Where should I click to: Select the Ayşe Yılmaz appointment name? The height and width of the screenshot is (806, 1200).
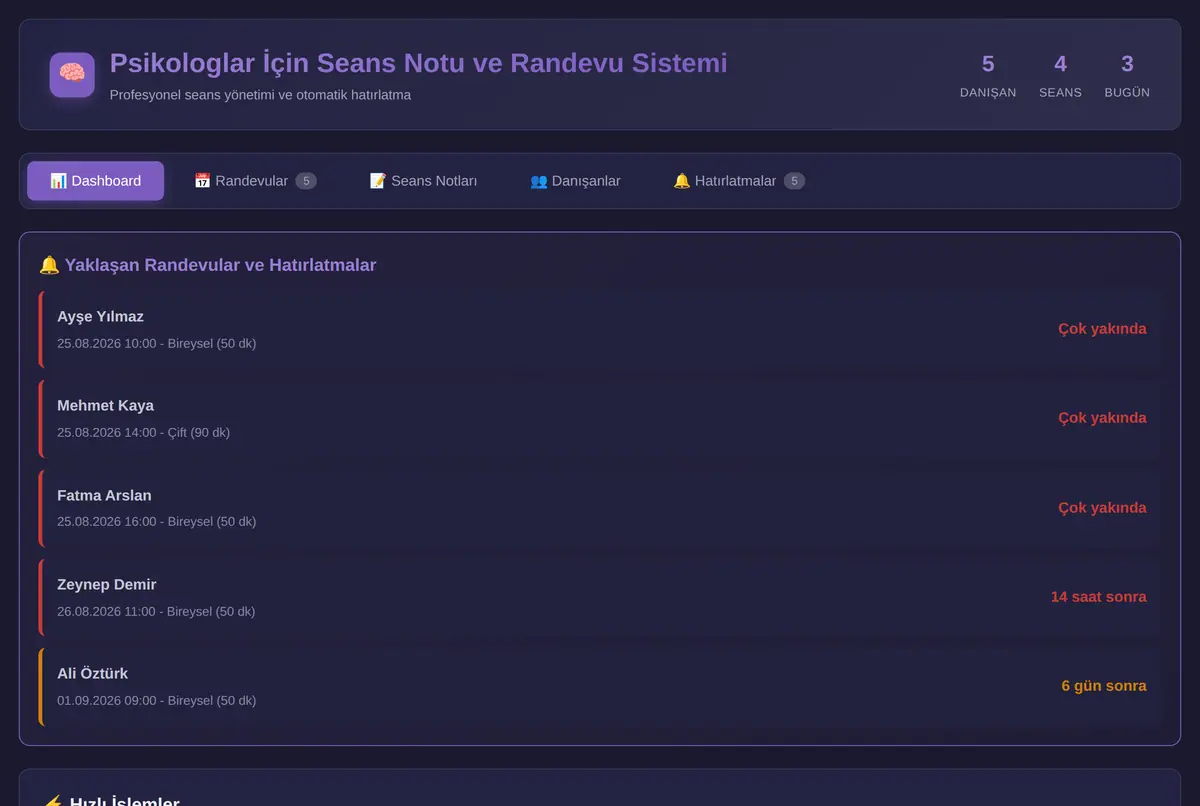pos(100,317)
